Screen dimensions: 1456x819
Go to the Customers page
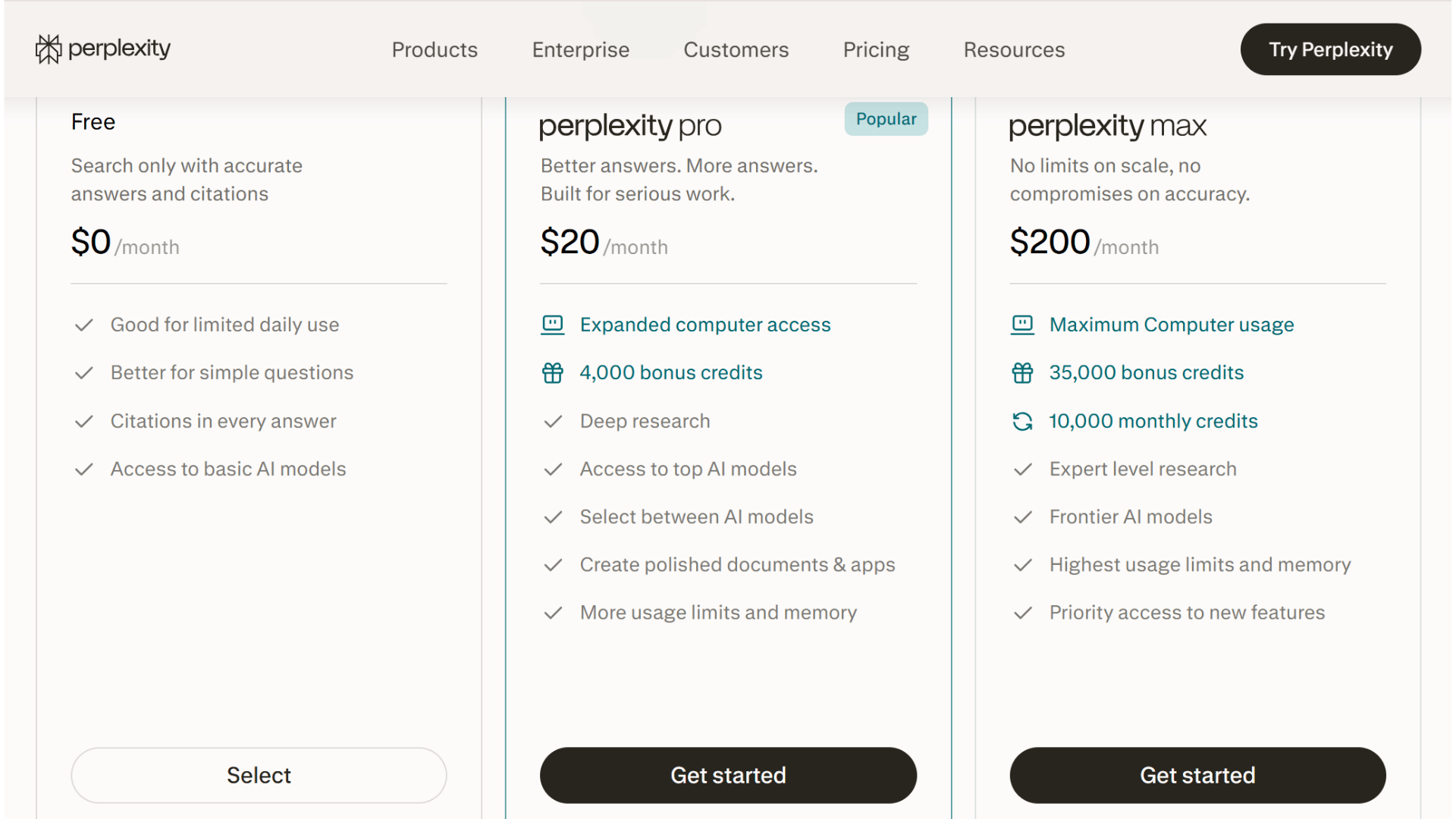tap(736, 50)
